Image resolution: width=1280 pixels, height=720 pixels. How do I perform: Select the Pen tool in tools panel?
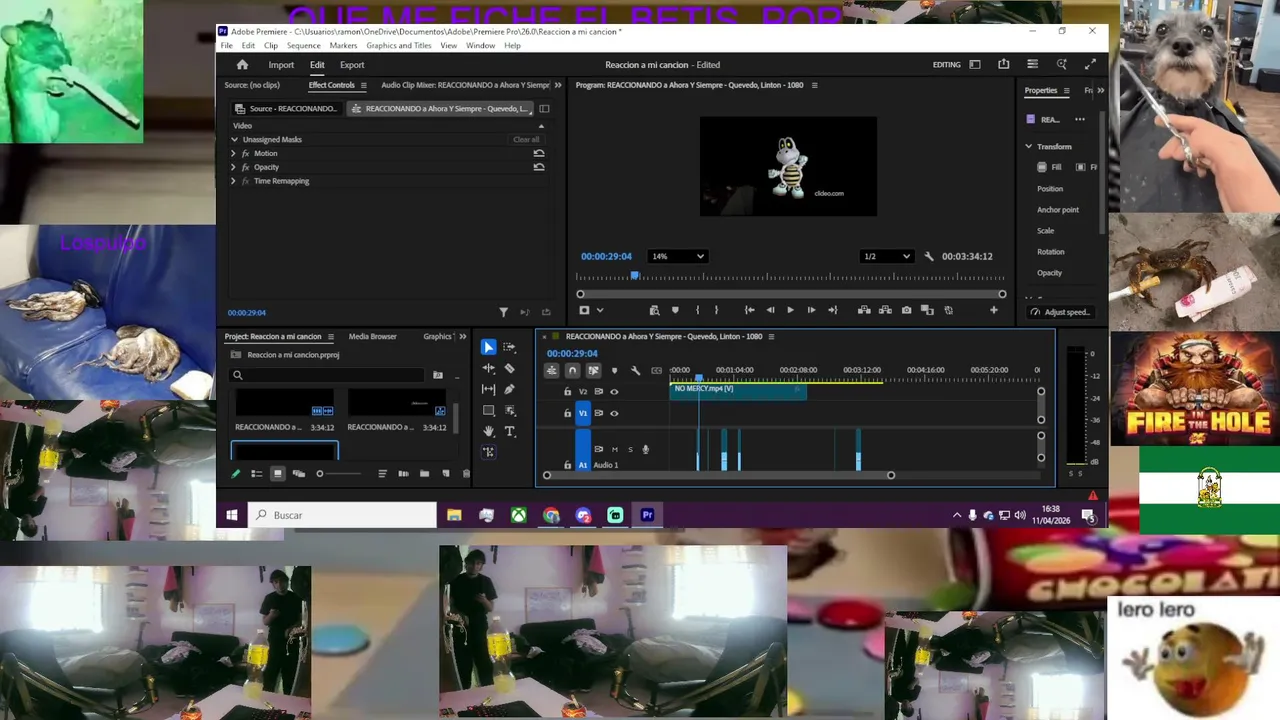point(509,389)
